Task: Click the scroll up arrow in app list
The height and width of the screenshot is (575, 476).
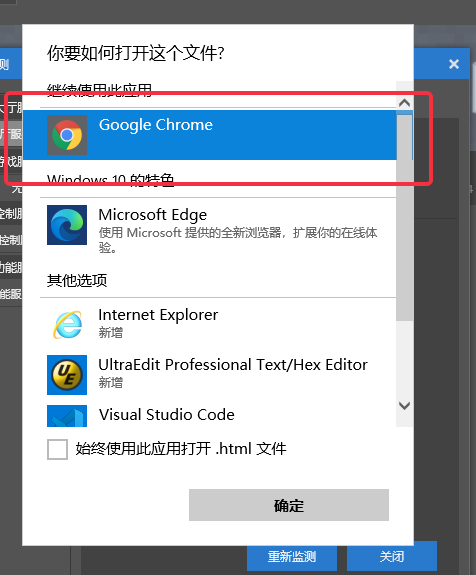Action: (x=404, y=103)
